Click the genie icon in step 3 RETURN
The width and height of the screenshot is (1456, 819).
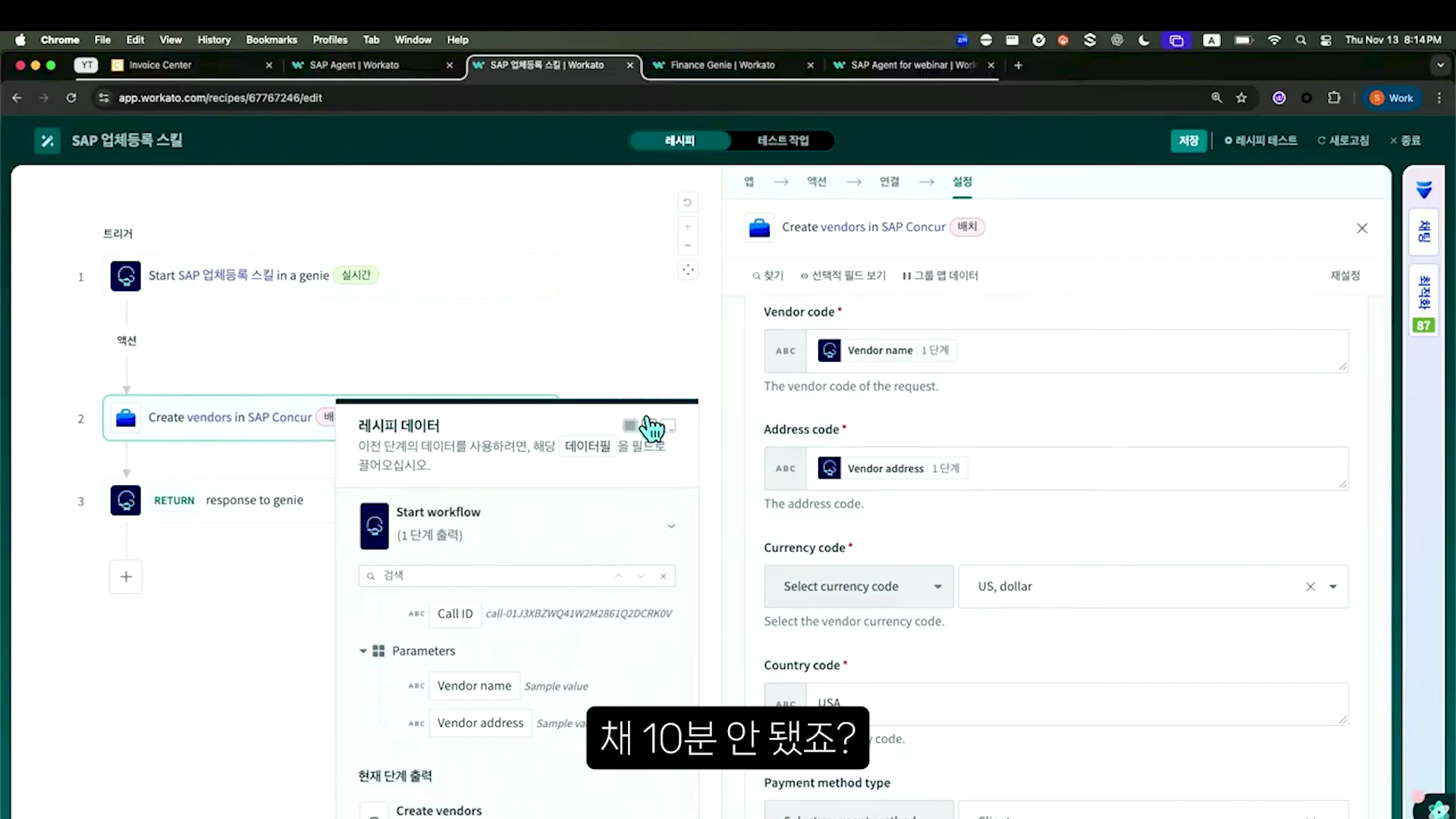[125, 500]
